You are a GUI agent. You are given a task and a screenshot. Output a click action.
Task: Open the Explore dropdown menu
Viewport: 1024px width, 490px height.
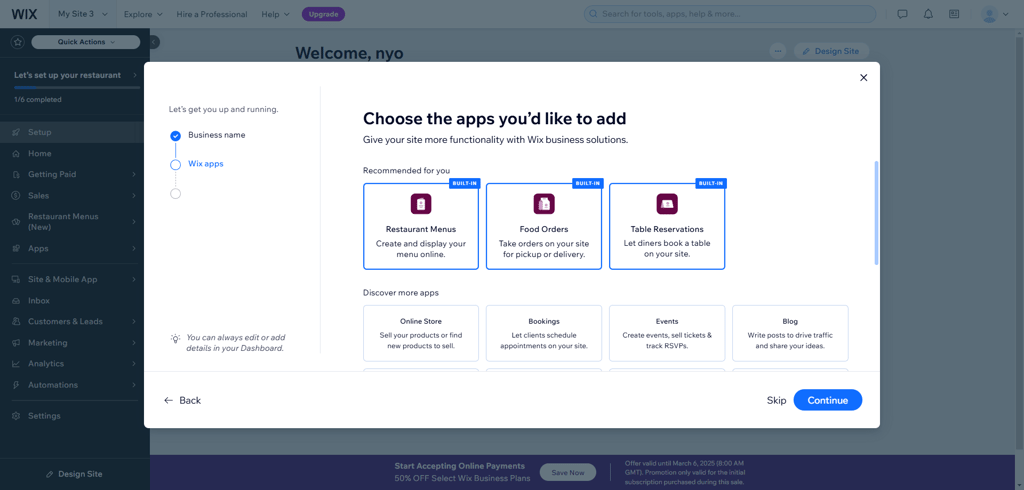coord(143,14)
